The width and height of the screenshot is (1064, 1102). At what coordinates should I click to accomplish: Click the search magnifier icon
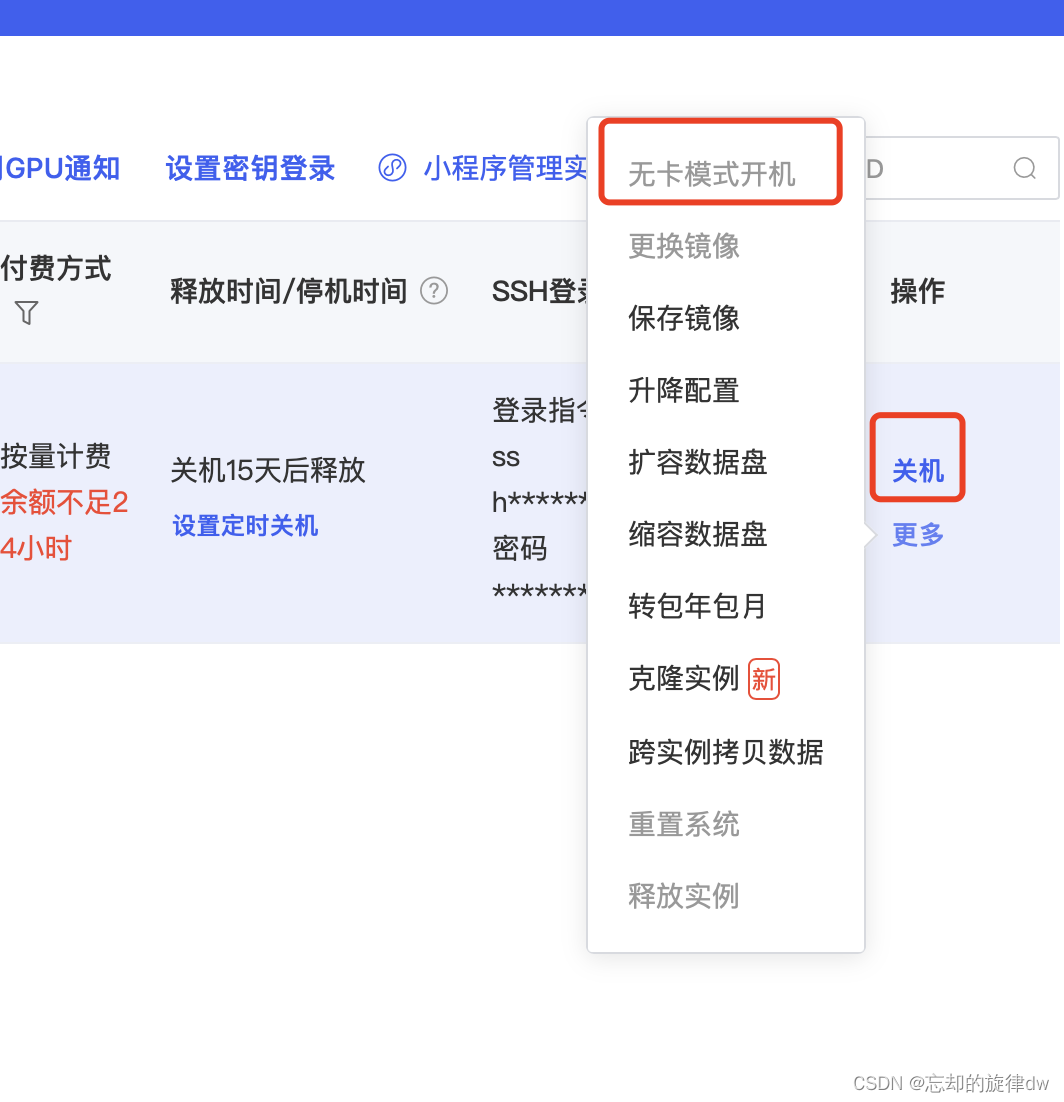pos(1024,168)
